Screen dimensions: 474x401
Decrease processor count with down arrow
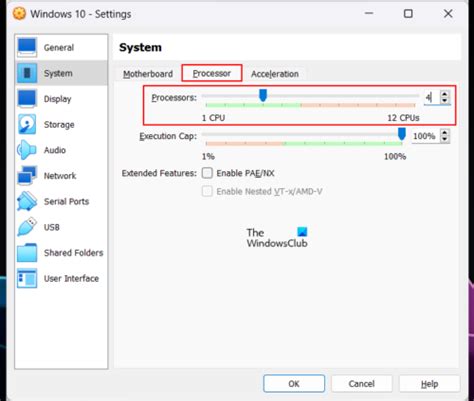[445, 100]
